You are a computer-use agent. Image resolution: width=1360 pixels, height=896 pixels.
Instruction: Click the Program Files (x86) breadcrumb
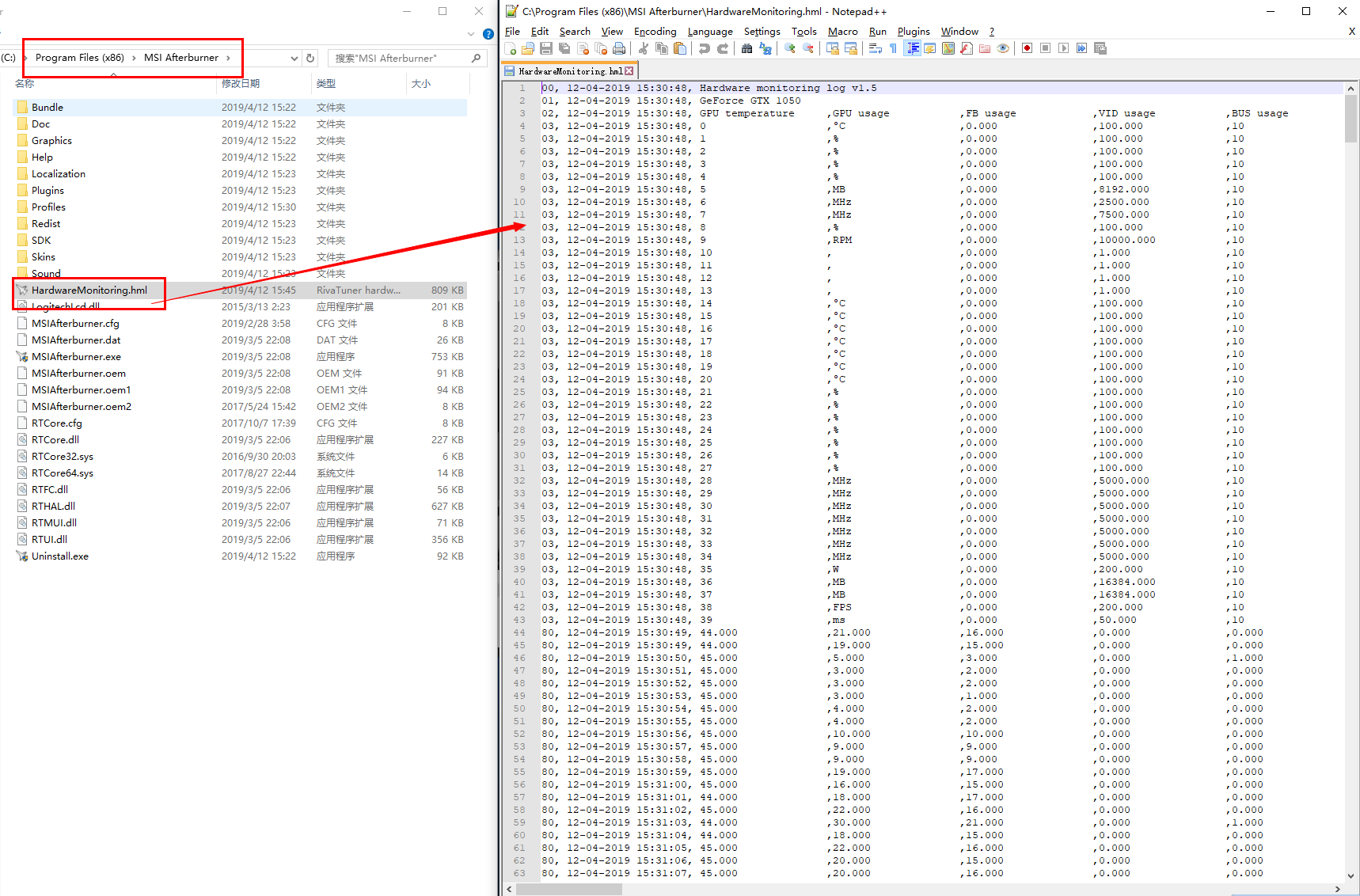(80, 58)
